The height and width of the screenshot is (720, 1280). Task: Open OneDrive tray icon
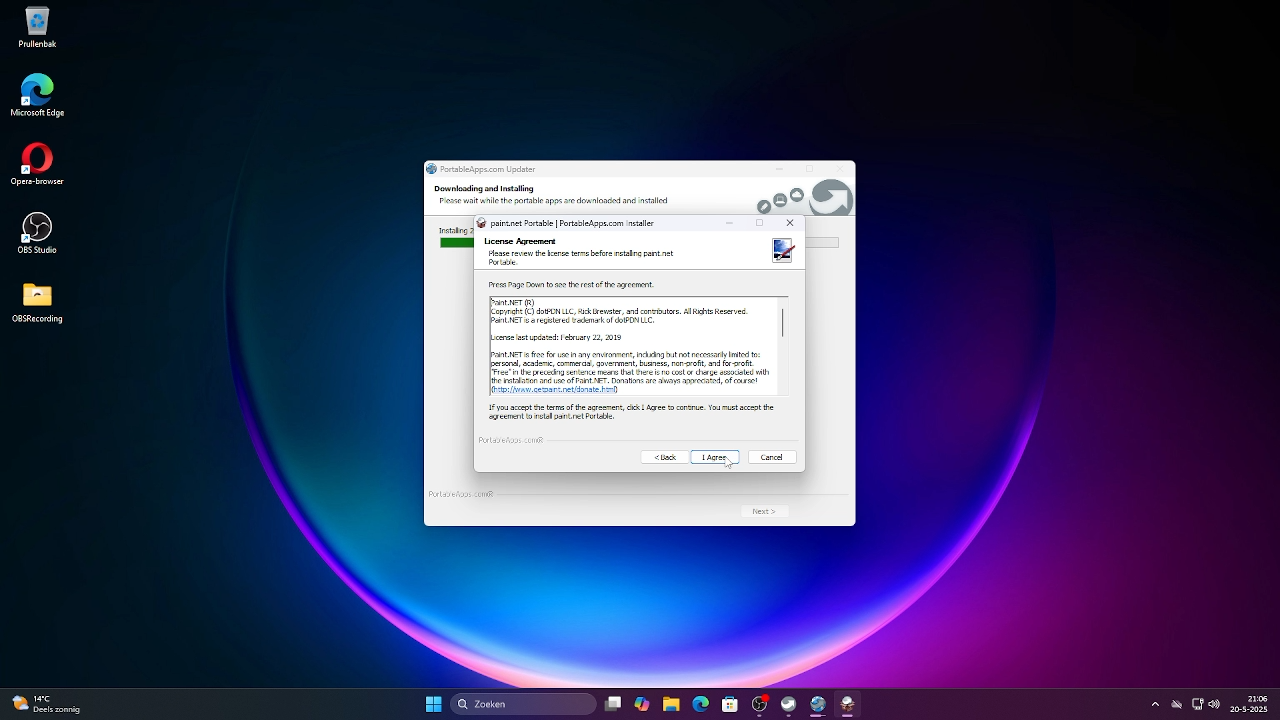(1177, 704)
